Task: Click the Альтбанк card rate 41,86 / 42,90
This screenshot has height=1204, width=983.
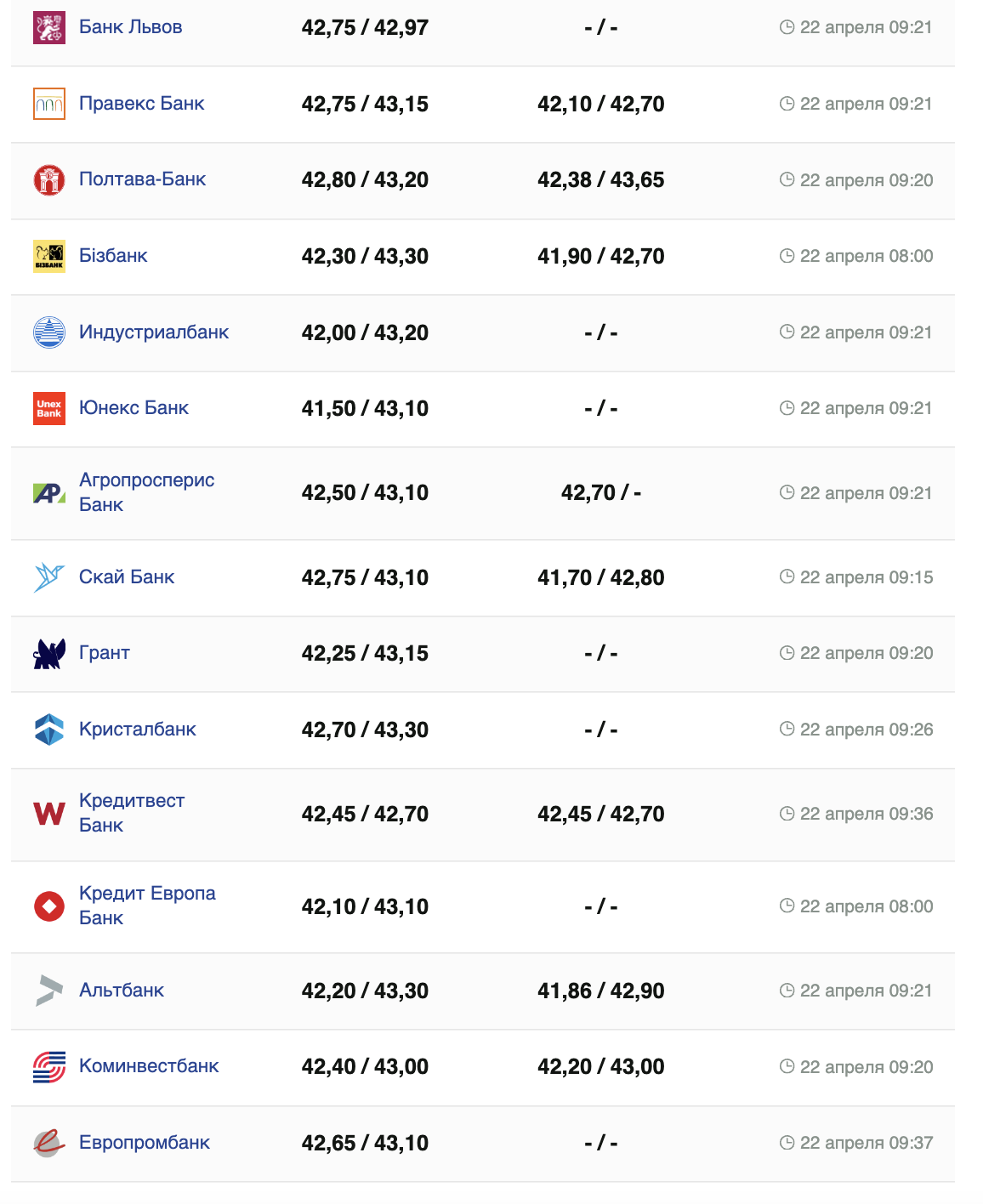Action: click(x=600, y=991)
